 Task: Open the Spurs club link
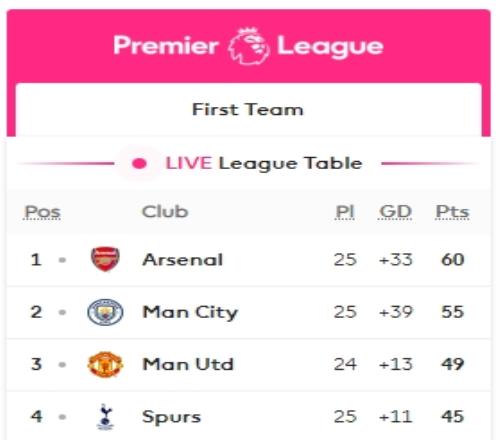point(172,417)
